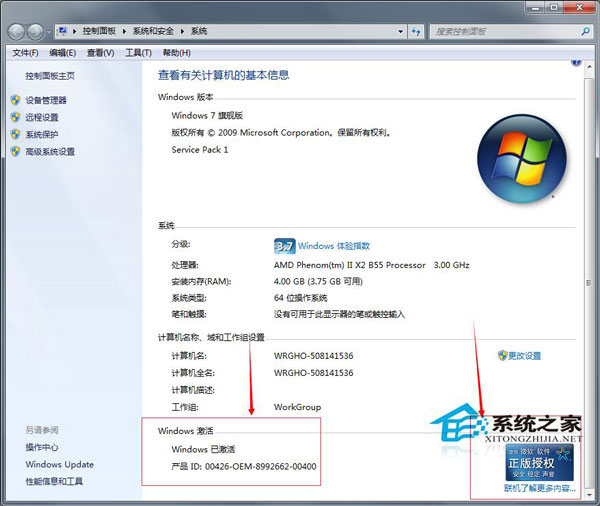Open Windows 体验指数 link
The image size is (600, 506).
click(x=334, y=246)
